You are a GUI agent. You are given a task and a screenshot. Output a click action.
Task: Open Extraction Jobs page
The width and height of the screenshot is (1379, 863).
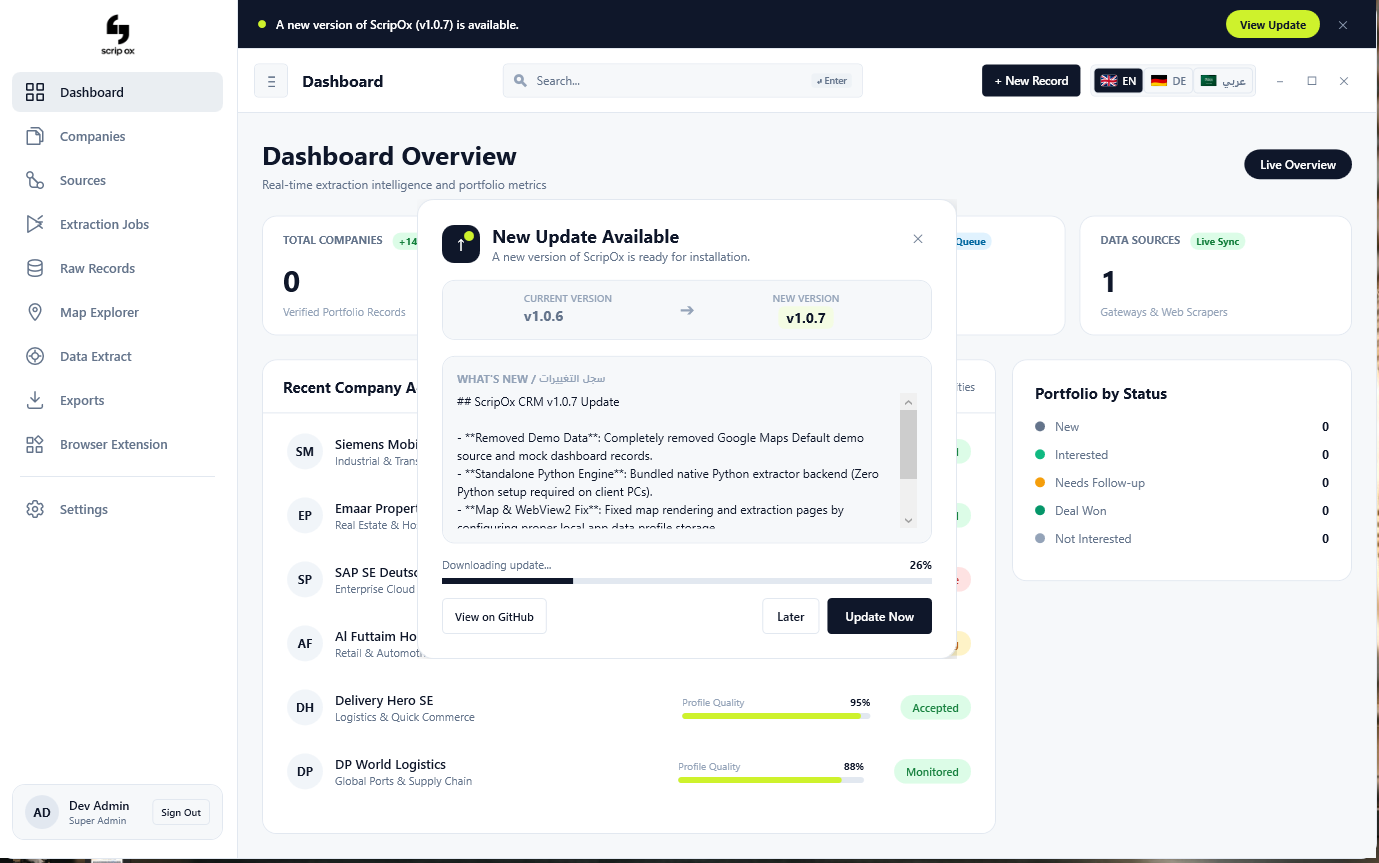tap(117, 224)
